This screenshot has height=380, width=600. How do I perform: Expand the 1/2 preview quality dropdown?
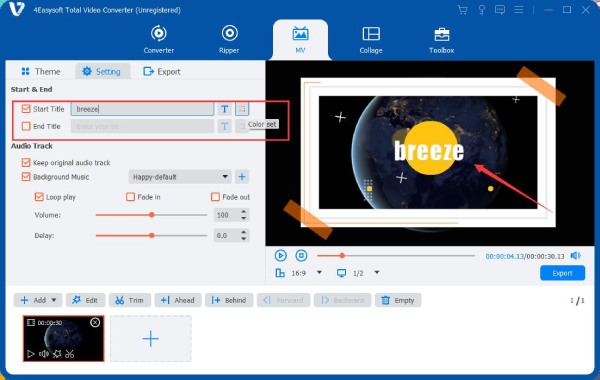point(377,272)
